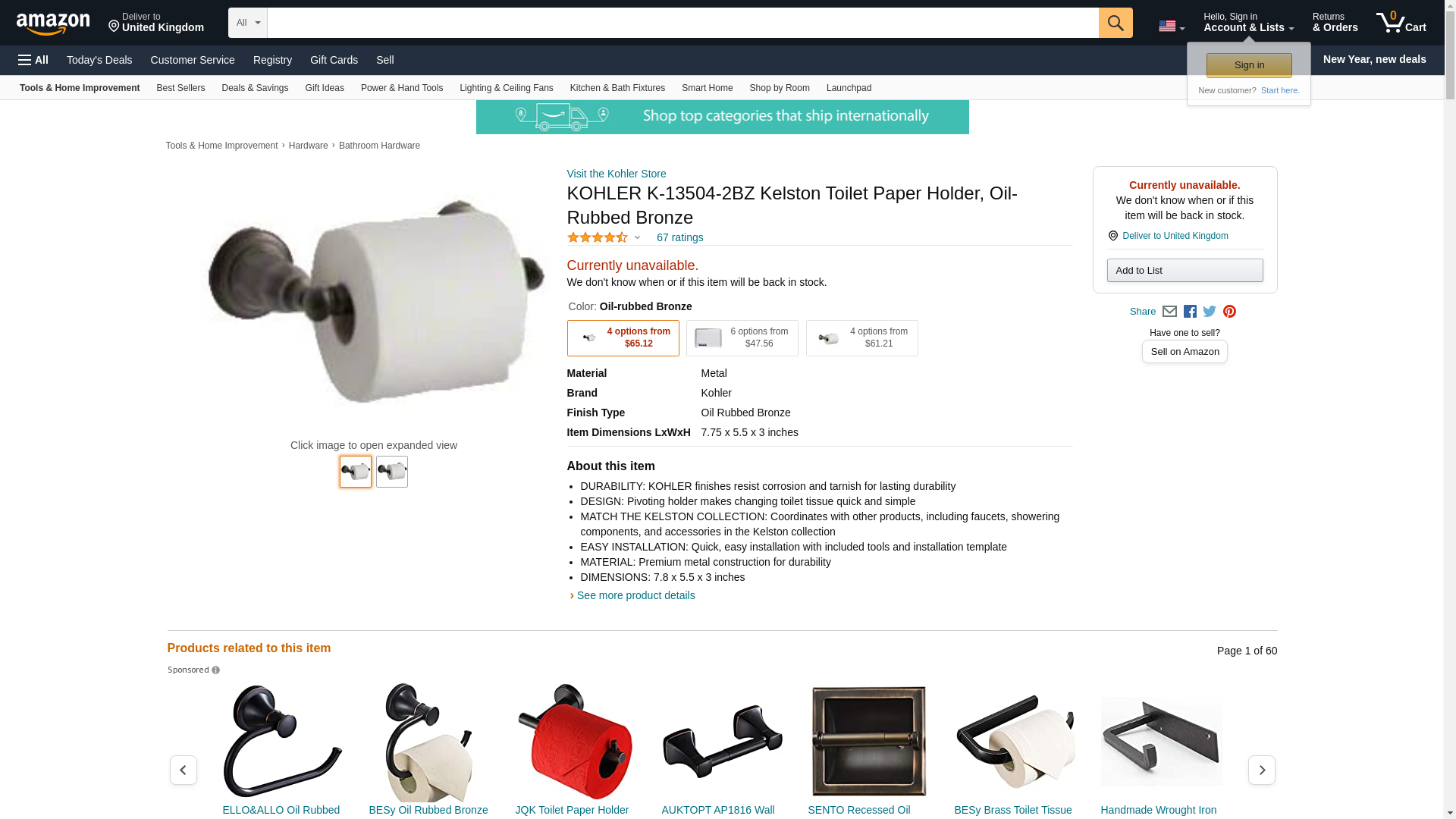Open the Gift Cards navigation item
Screen dimensions: 1456x819
334,60
